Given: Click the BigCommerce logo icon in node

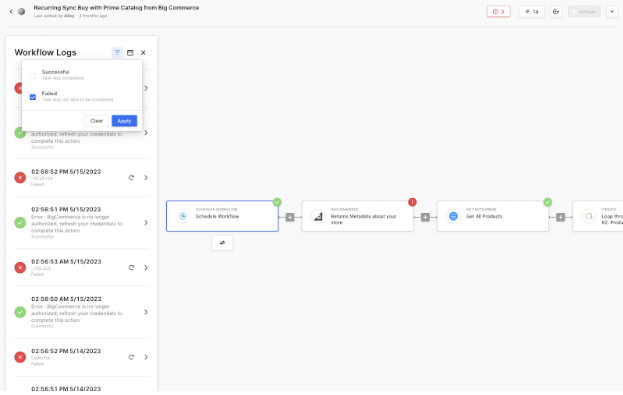Looking at the screenshot, I should [x=318, y=216].
